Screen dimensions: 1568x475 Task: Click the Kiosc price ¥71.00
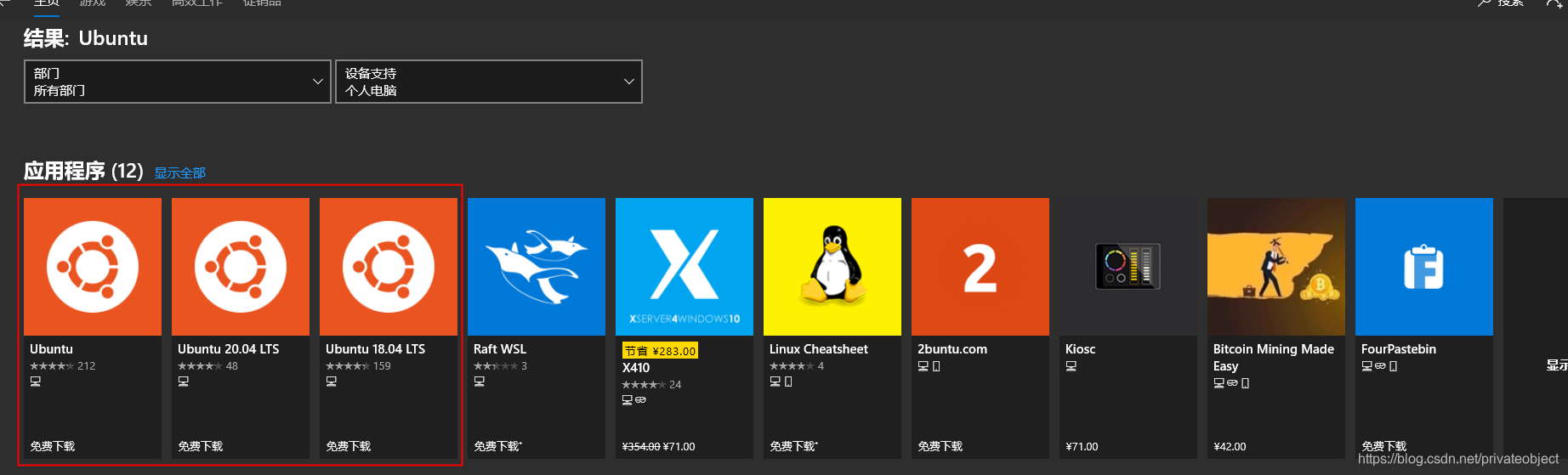pyautogui.click(x=1082, y=447)
